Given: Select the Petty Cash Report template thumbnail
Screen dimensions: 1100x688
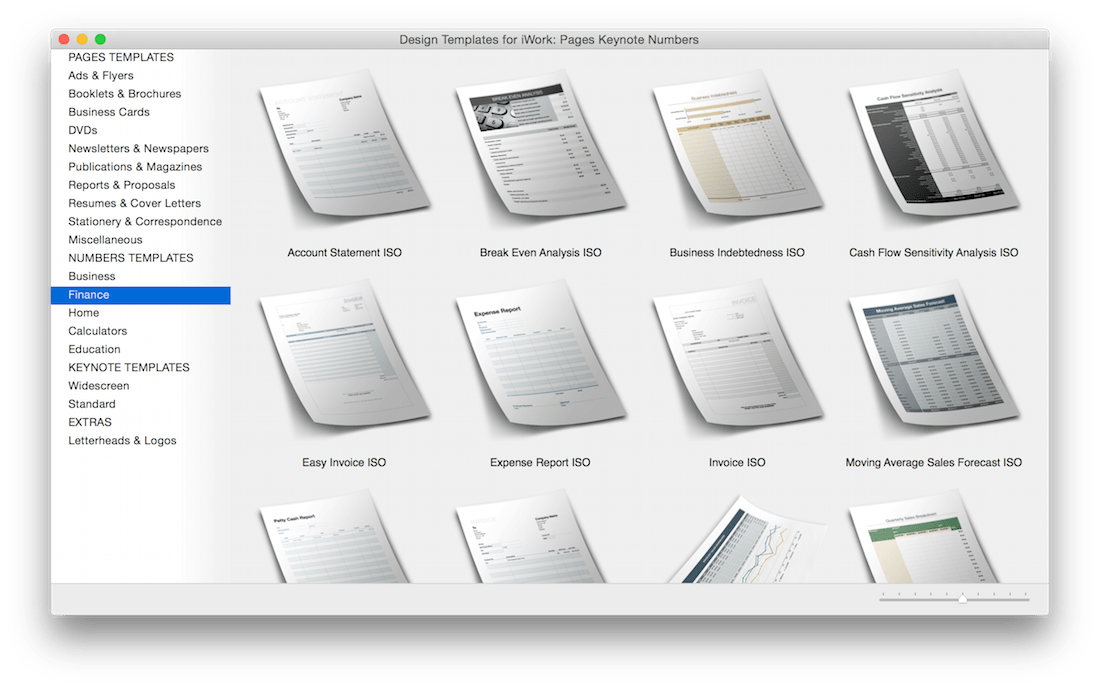Looking at the screenshot, I should coord(335,537).
